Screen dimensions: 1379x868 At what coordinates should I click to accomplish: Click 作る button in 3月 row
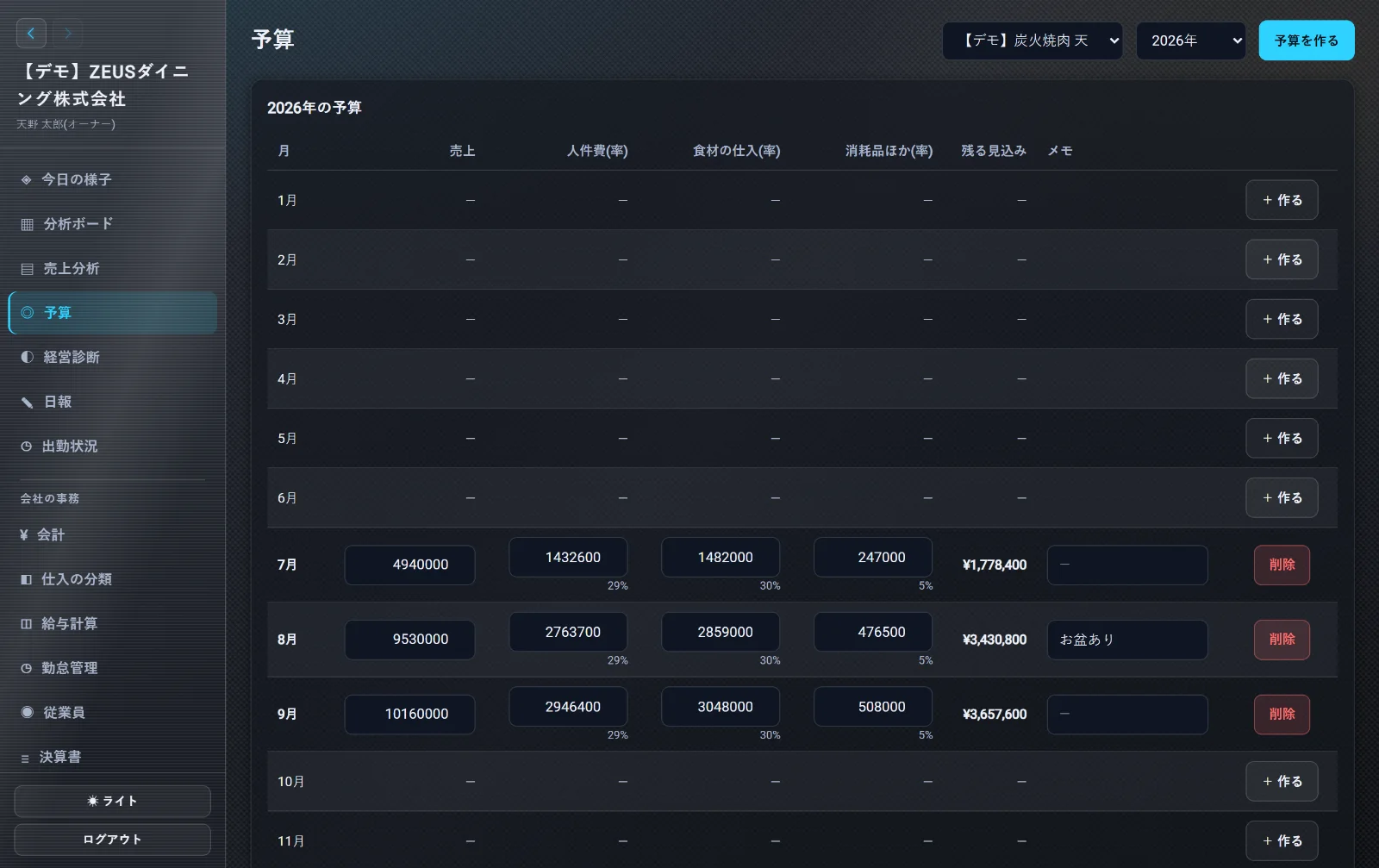(x=1282, y=319)
